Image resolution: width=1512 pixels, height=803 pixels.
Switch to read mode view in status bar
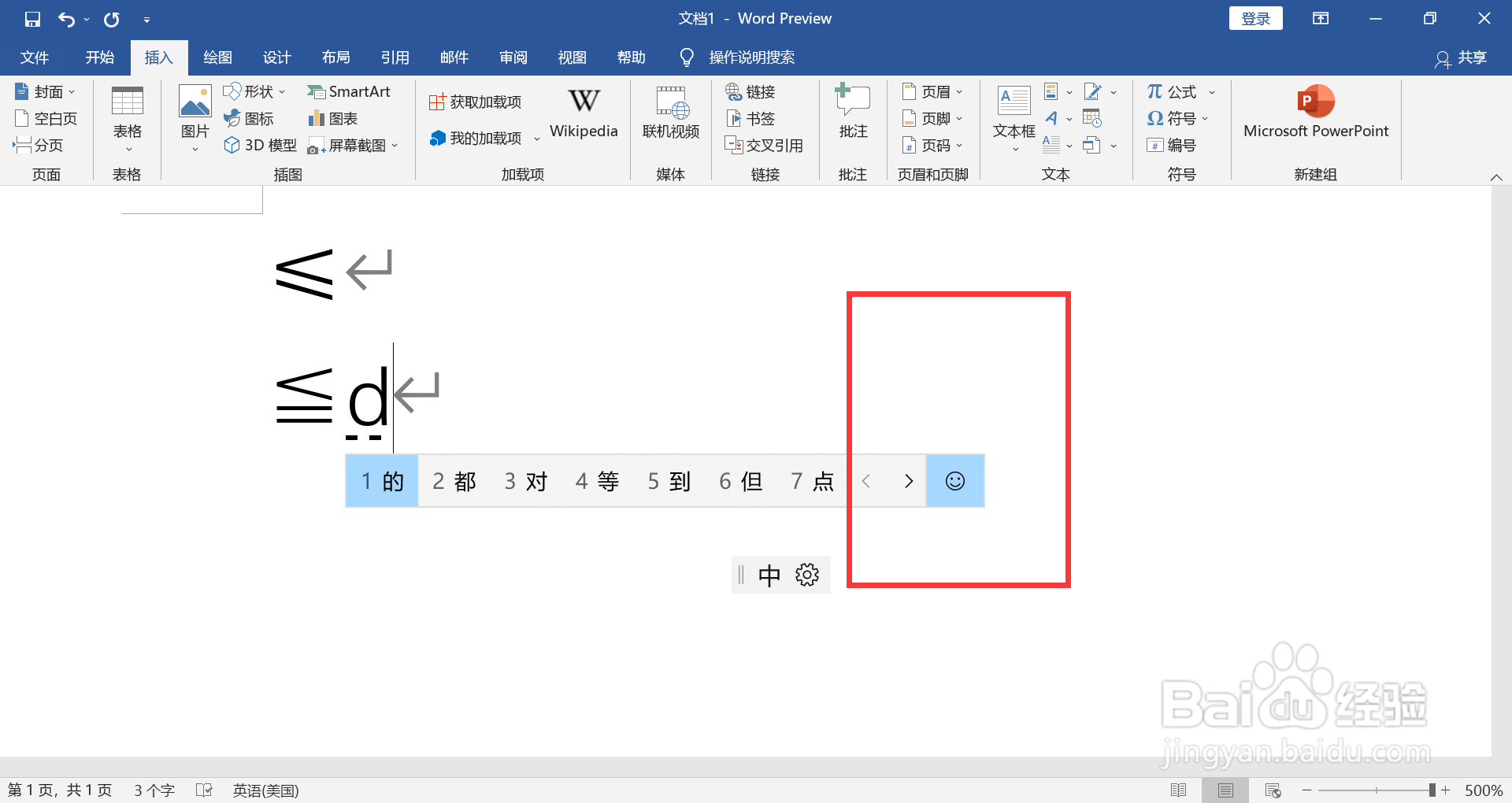click(x=1179, y=790)
